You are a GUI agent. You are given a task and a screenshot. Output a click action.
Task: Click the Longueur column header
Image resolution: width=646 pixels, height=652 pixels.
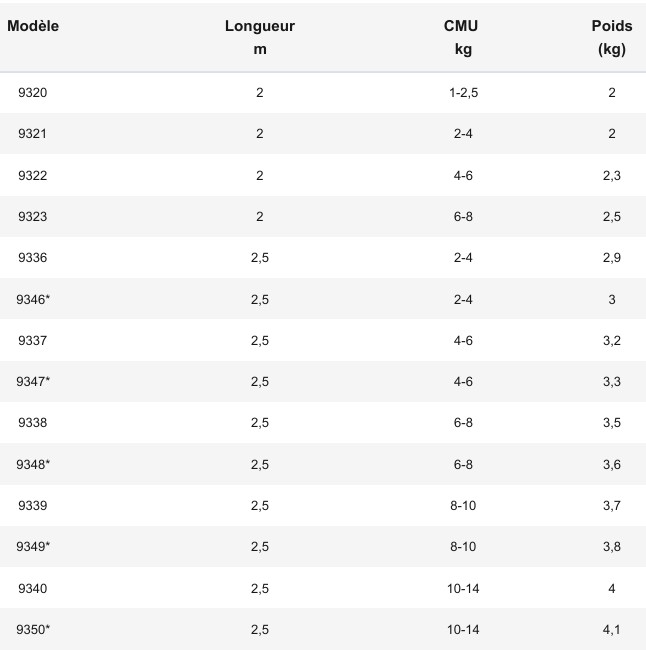(260, 27)
